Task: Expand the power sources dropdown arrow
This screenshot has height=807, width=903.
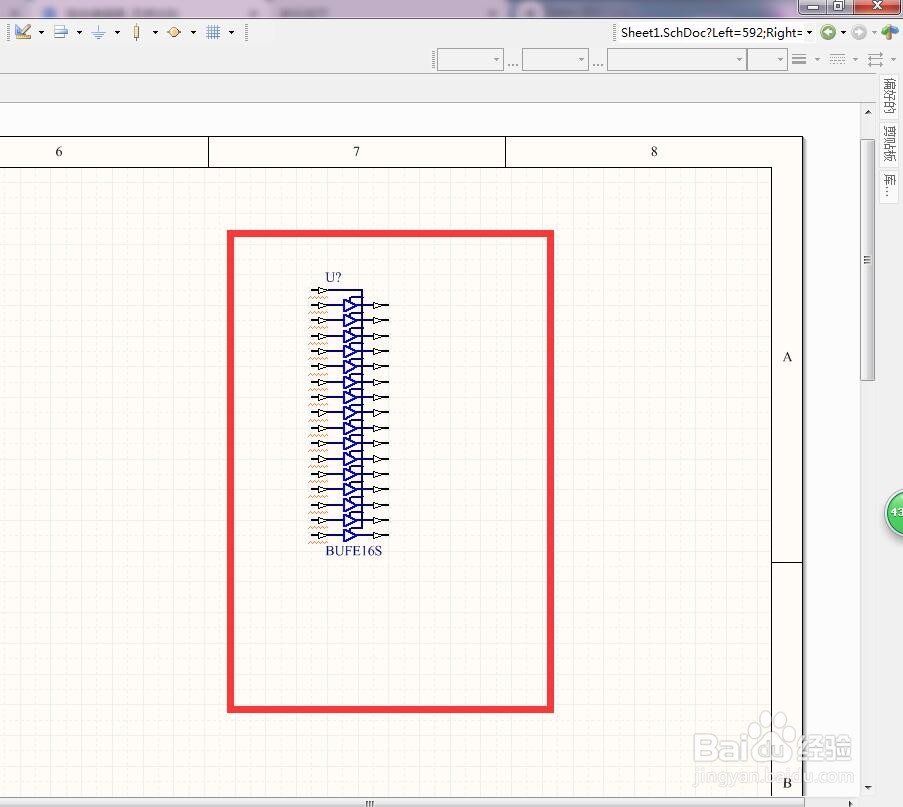Action: pos(117,32)
